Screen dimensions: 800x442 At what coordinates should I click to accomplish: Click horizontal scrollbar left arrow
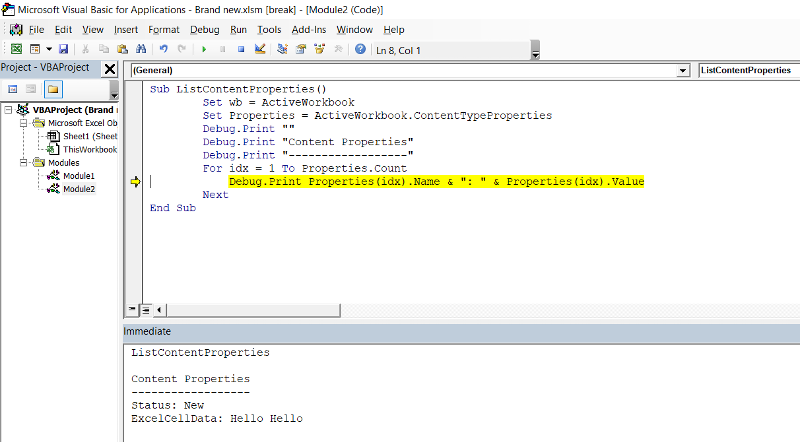click(x=159, y=309)
